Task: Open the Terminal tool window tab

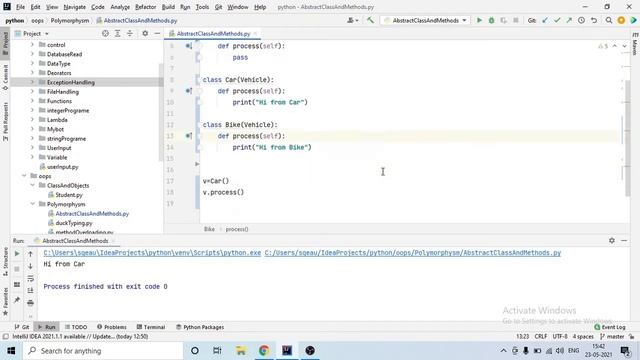Action: point(151,327)
